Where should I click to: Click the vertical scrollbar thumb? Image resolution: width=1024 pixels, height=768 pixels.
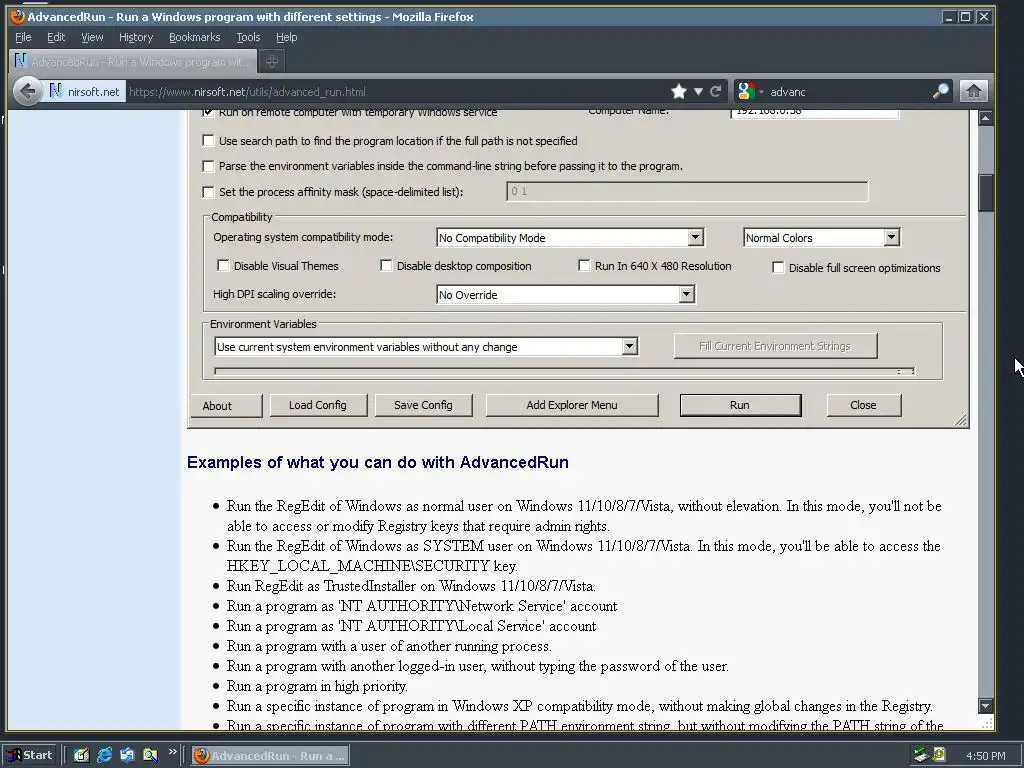[x=985, y=193]
